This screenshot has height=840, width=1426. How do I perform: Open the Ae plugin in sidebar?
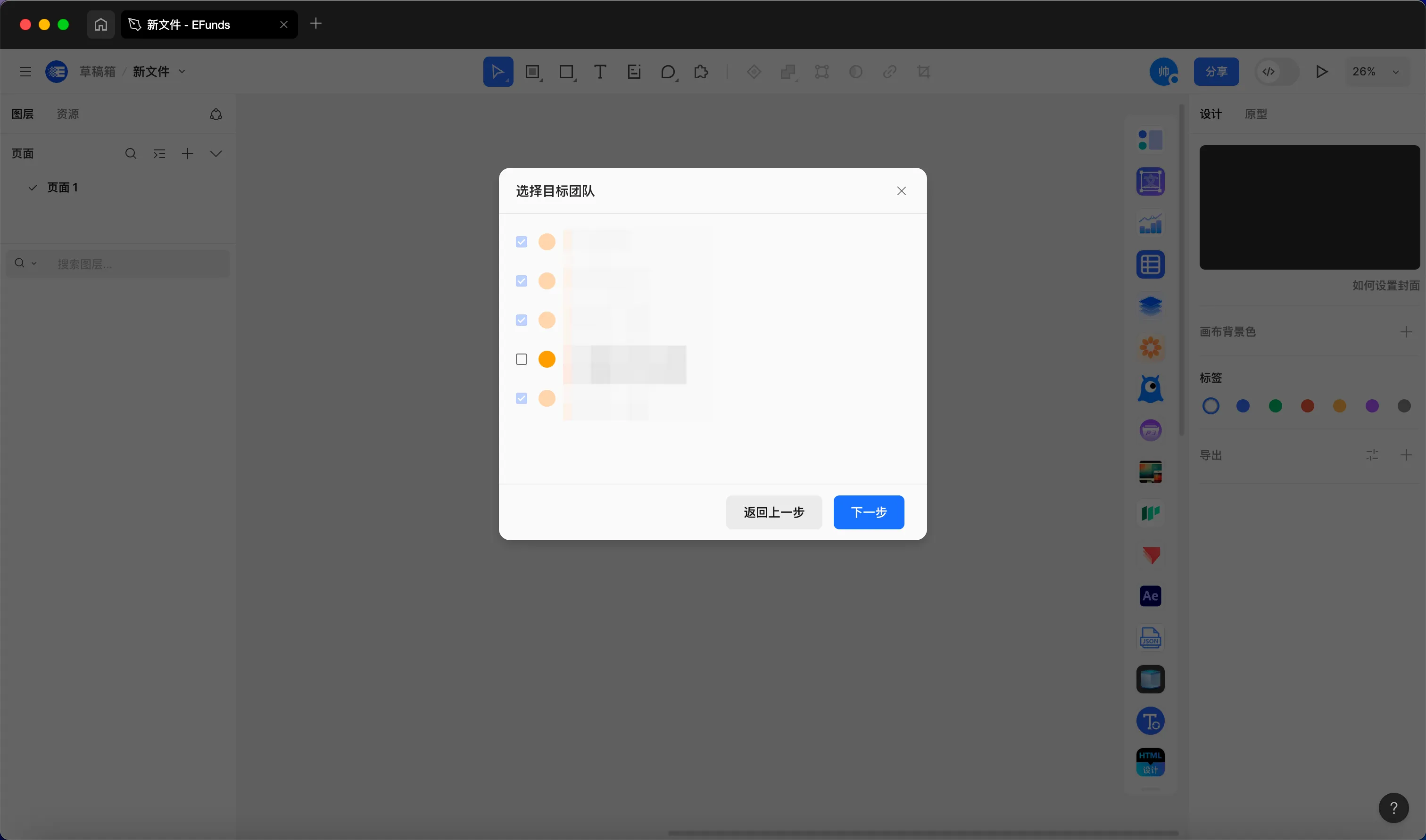(1150, 596)
